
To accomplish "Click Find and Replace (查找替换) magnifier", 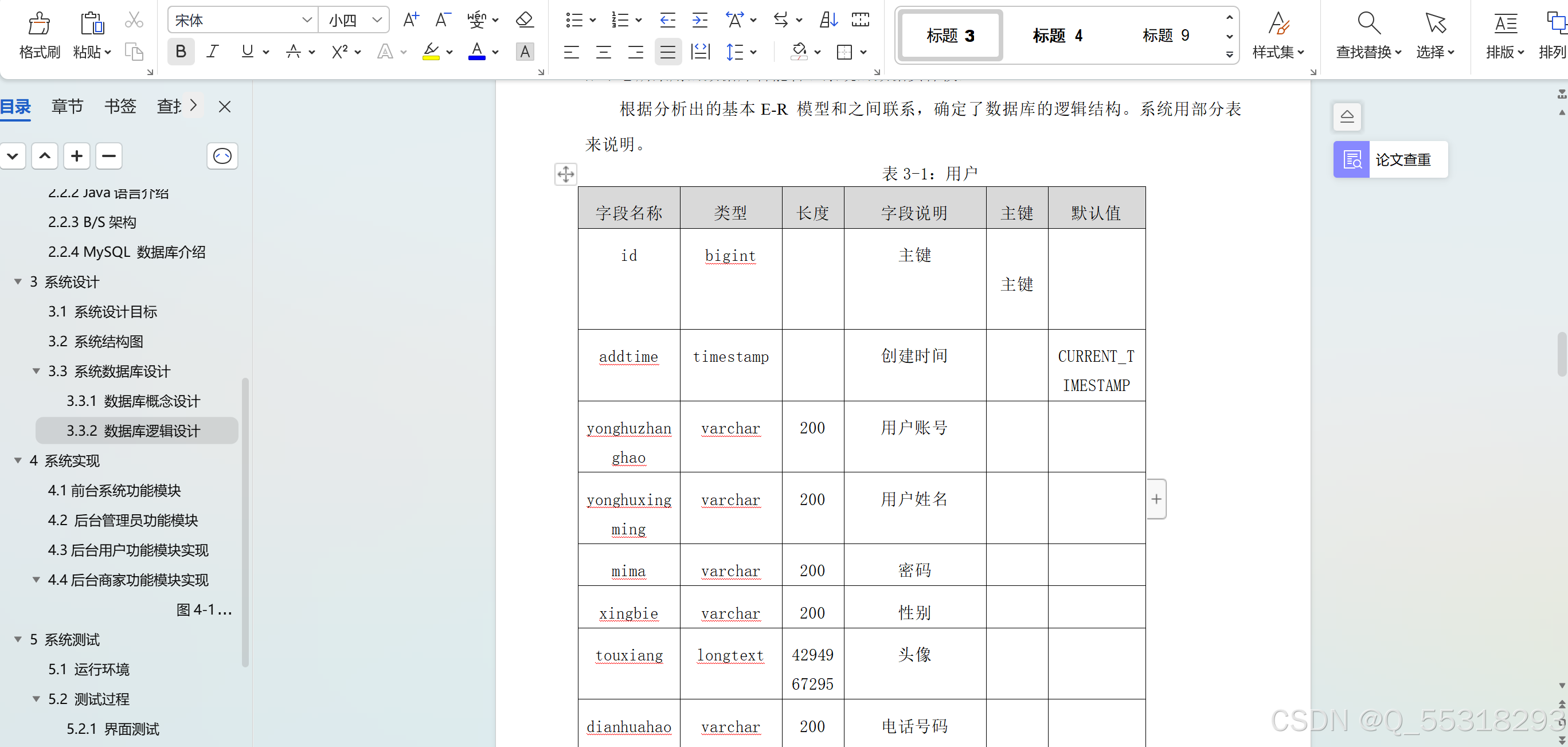I will coord(1368,23).
